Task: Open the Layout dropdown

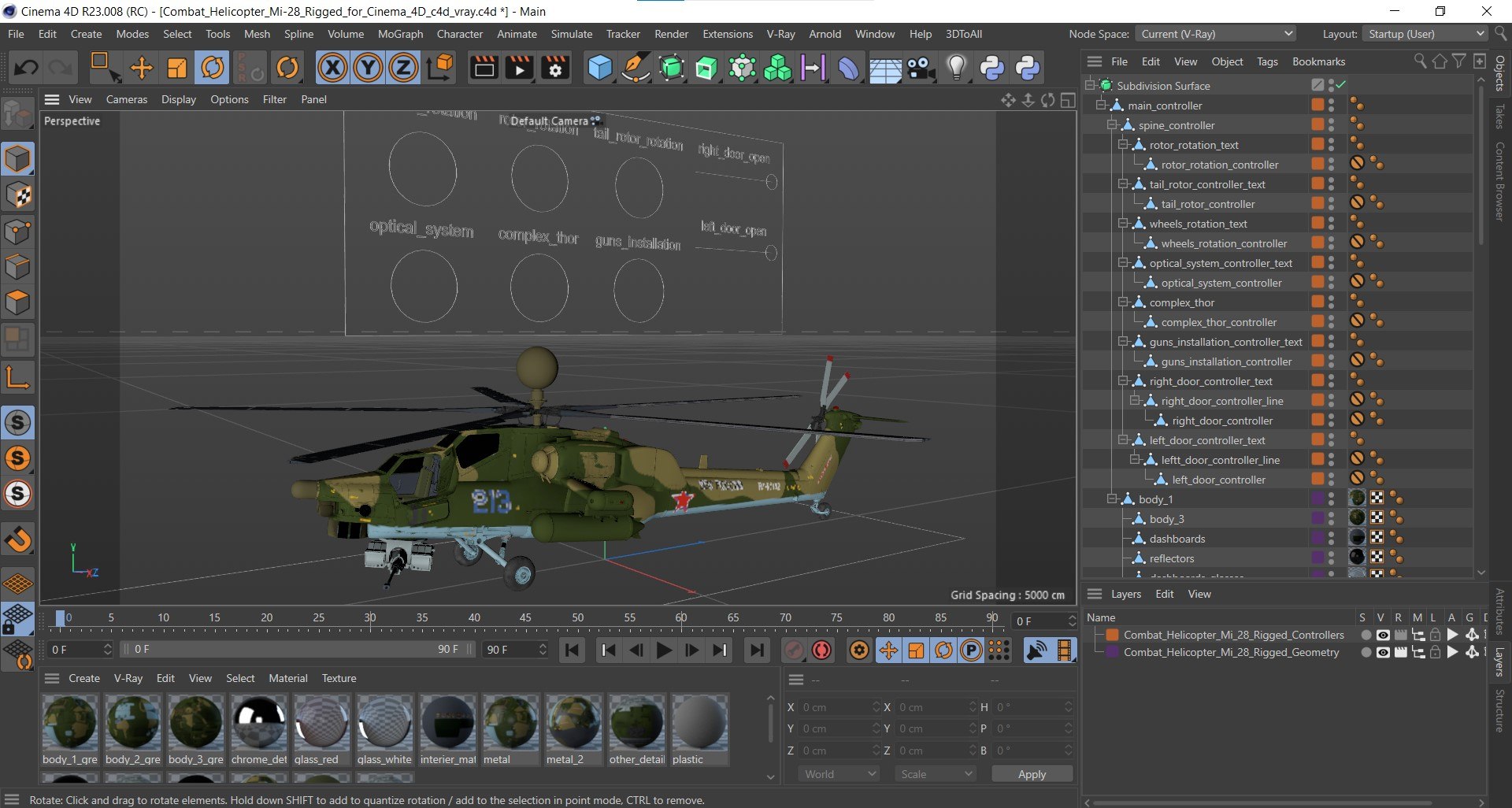Action: click(x=1425, y=34)
